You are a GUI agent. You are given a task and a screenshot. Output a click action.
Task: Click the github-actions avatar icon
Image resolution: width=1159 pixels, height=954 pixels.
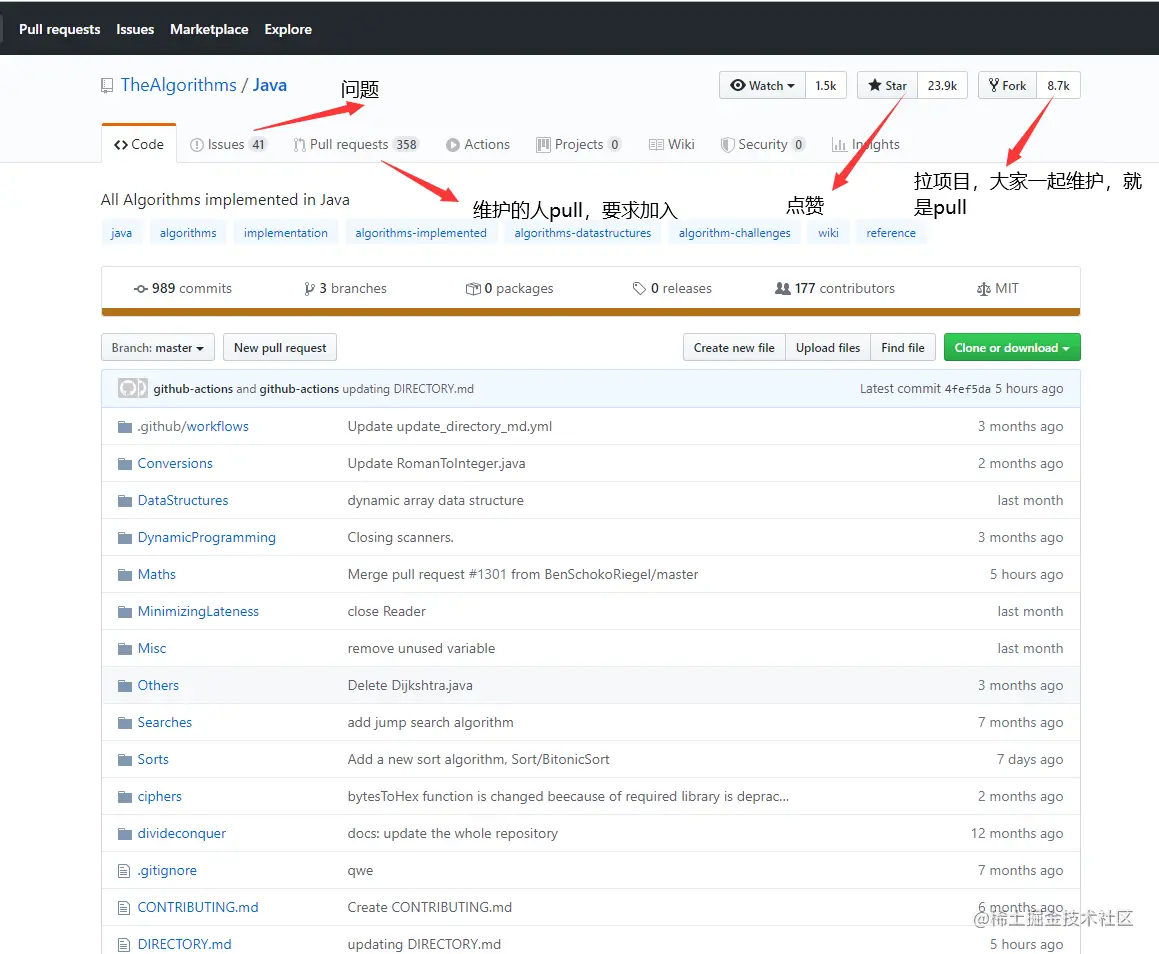(x=132, y=388)
